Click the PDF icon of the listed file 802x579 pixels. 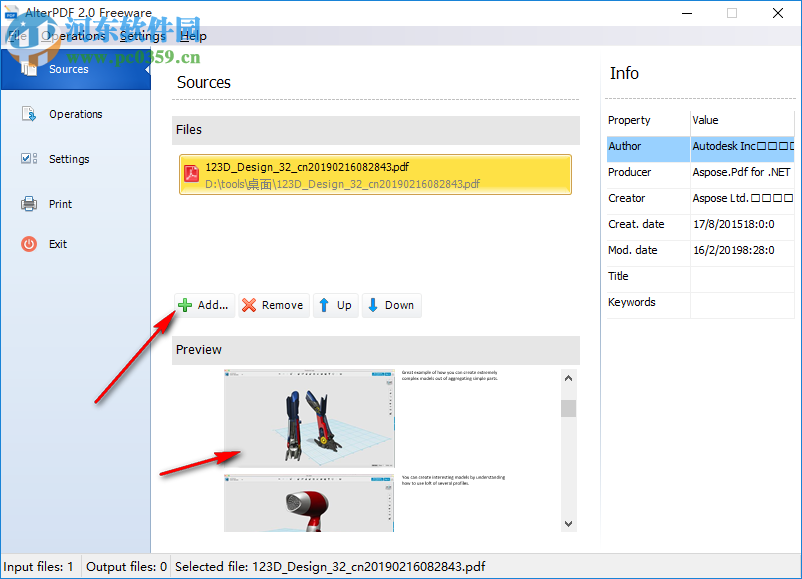tap(192, 173)
